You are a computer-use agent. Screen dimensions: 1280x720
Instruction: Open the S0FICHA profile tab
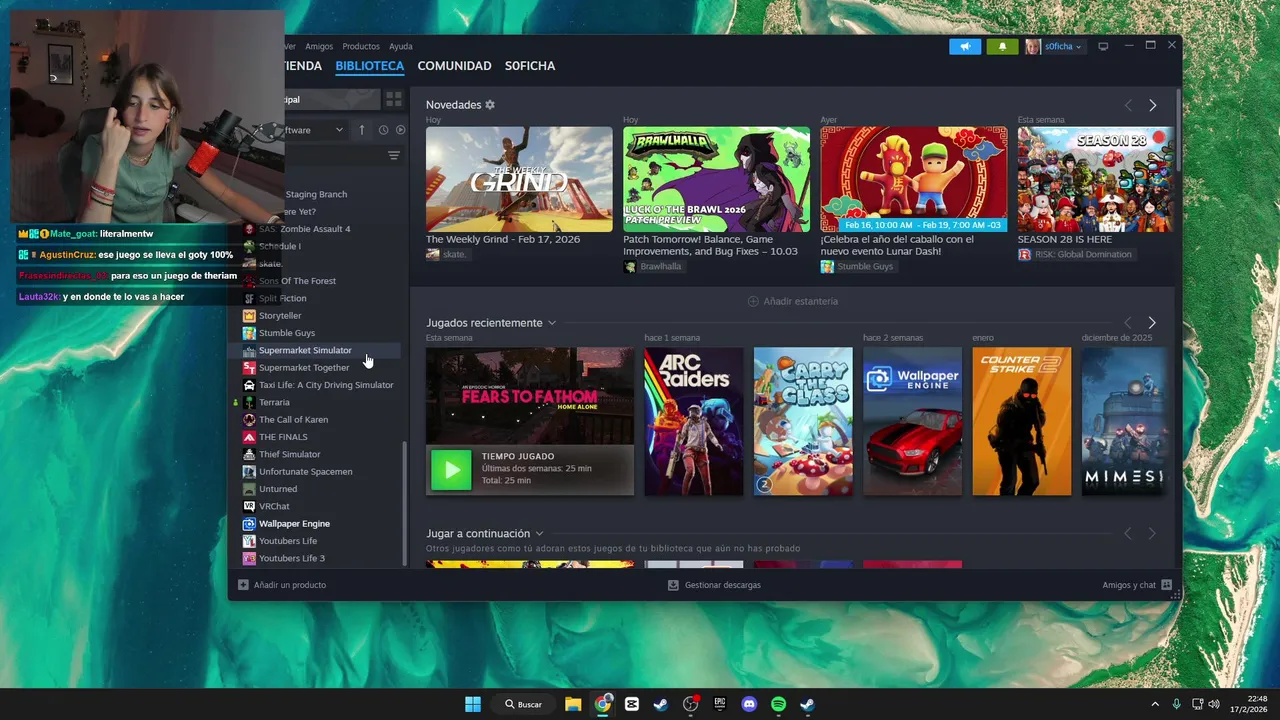530,66
